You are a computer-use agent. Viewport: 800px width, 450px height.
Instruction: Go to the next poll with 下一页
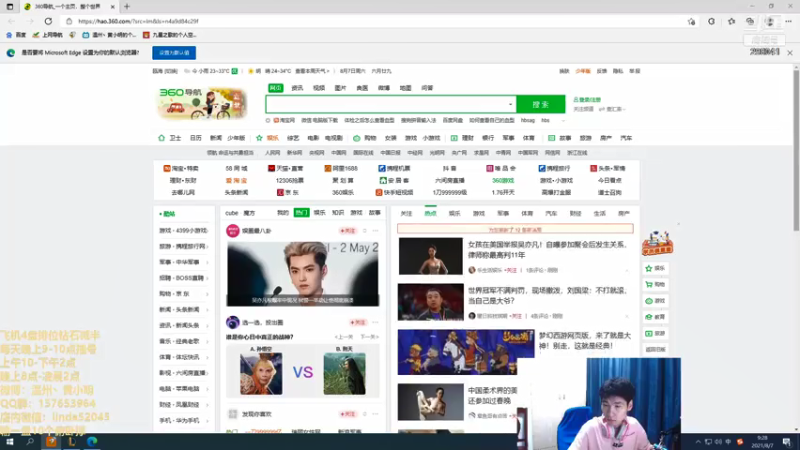(369, 337)
